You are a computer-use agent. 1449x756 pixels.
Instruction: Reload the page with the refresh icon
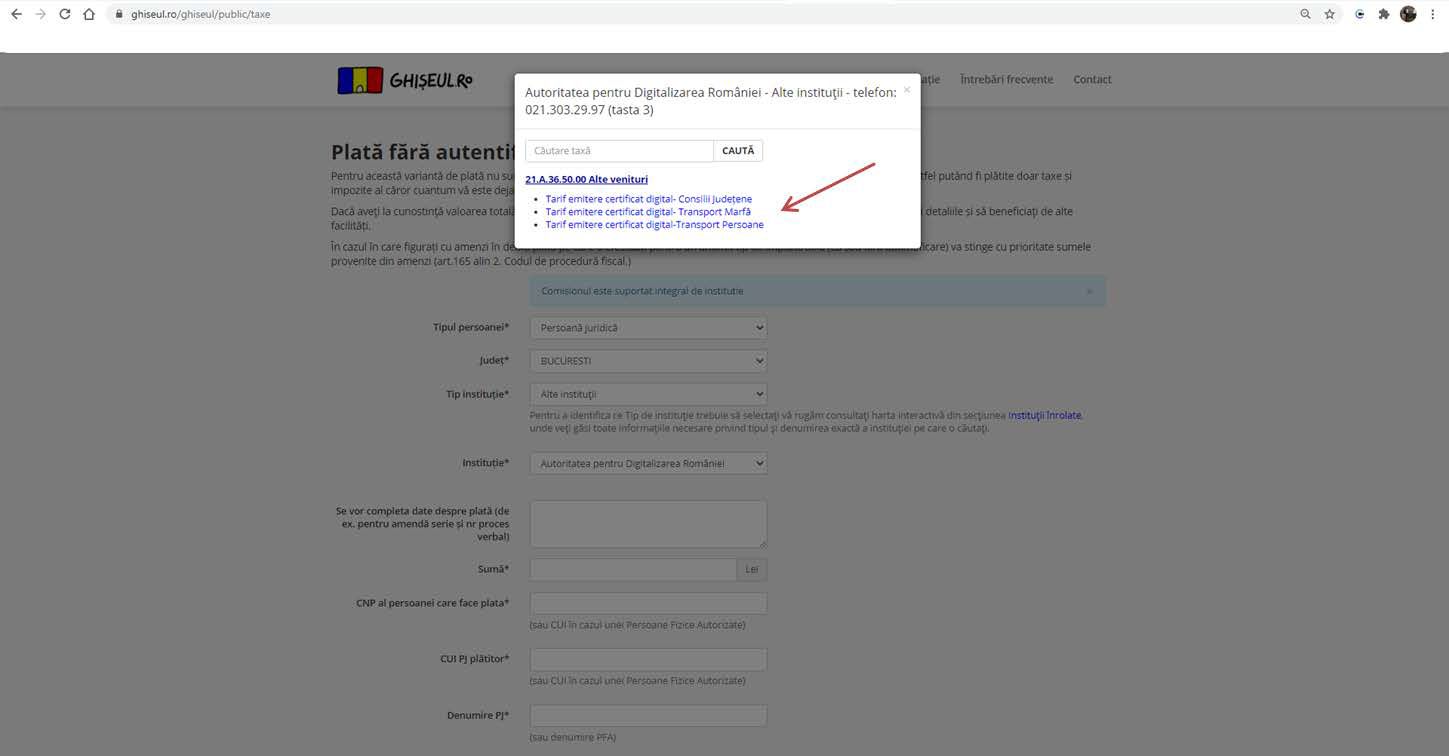[65, 14]
